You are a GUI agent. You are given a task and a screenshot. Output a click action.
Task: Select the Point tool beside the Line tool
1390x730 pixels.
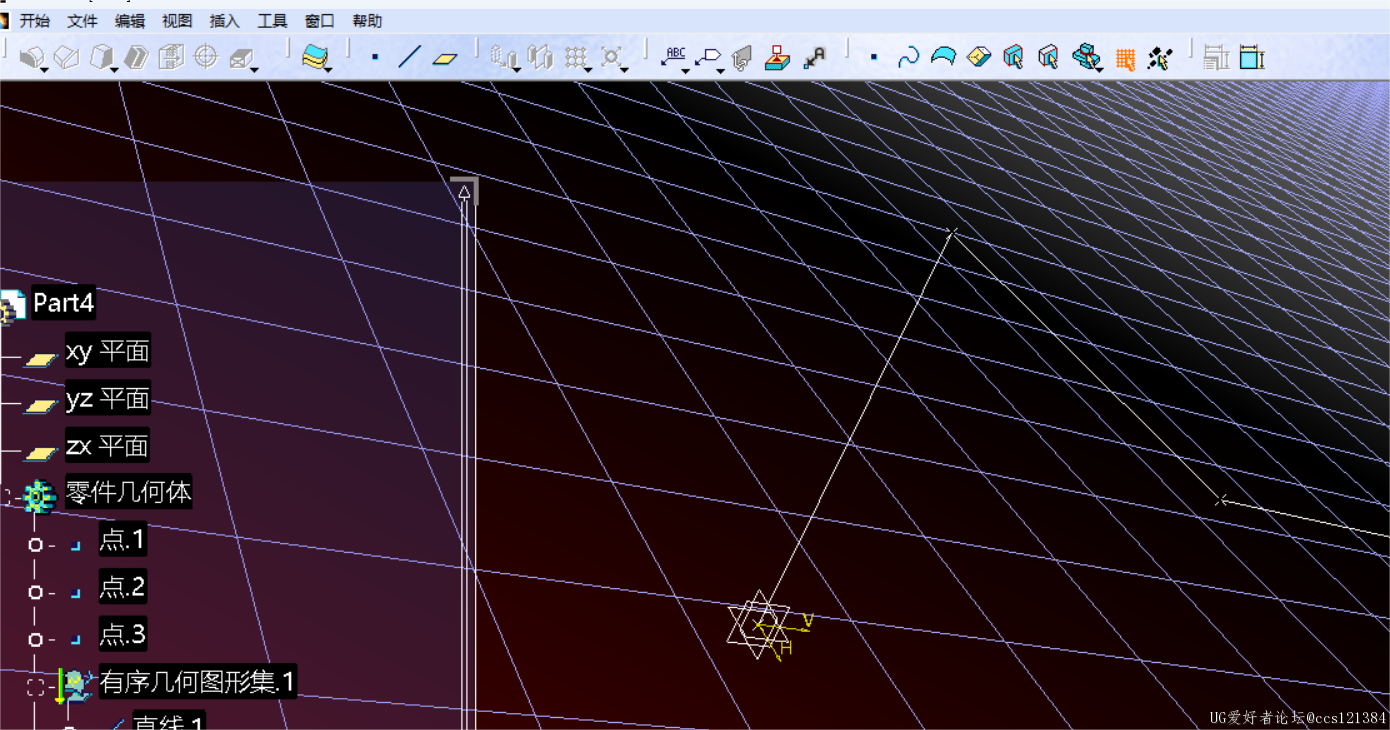tap(375, 57)
